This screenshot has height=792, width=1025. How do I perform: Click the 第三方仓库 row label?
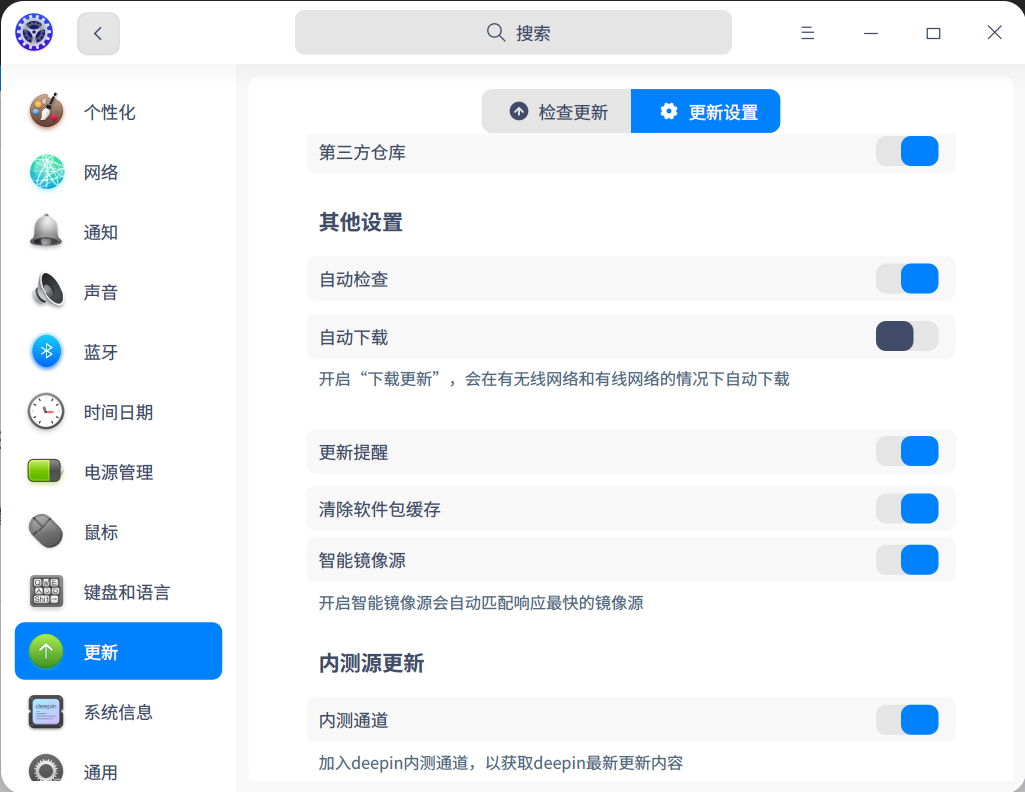362,152
